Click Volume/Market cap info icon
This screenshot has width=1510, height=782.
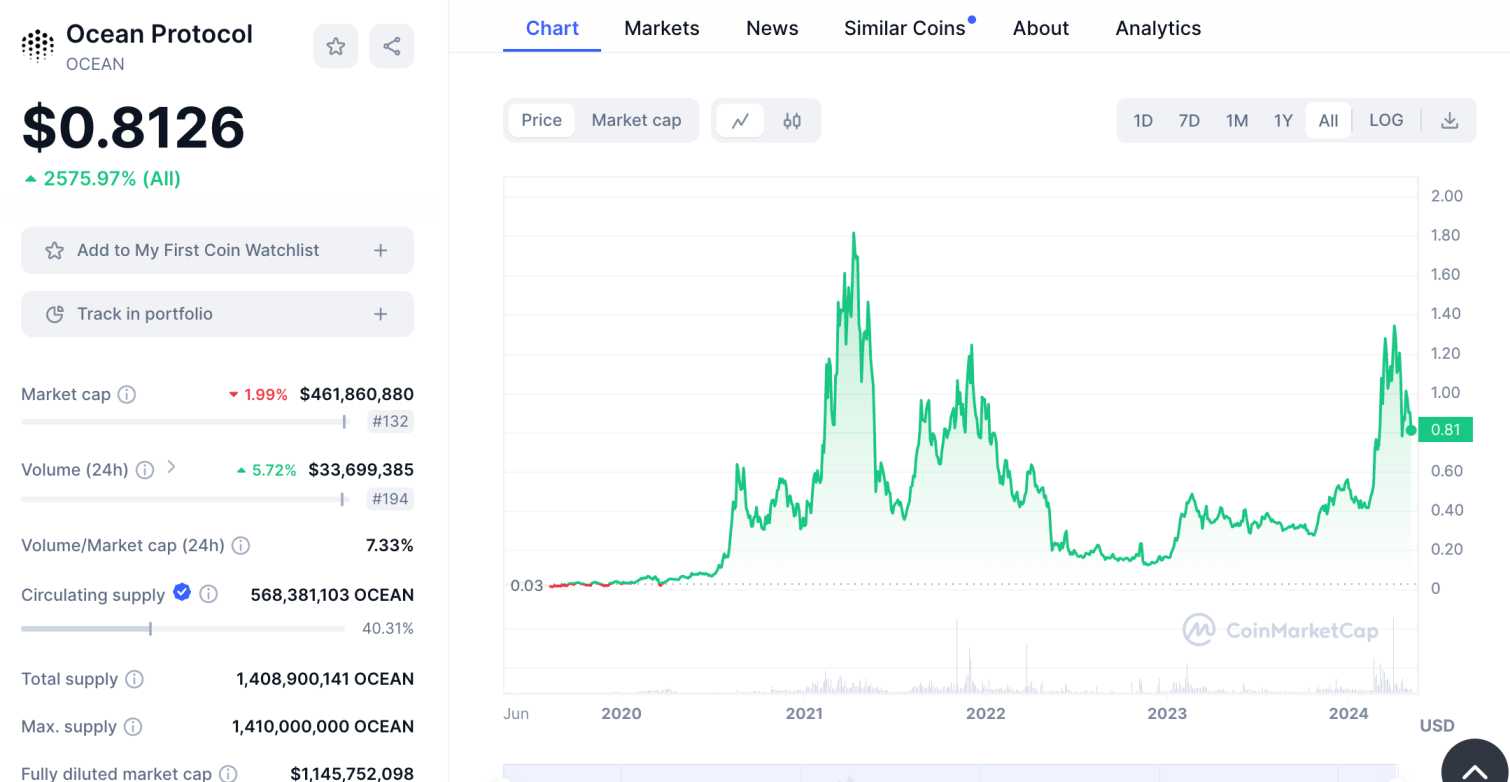(x=241, y=546)
